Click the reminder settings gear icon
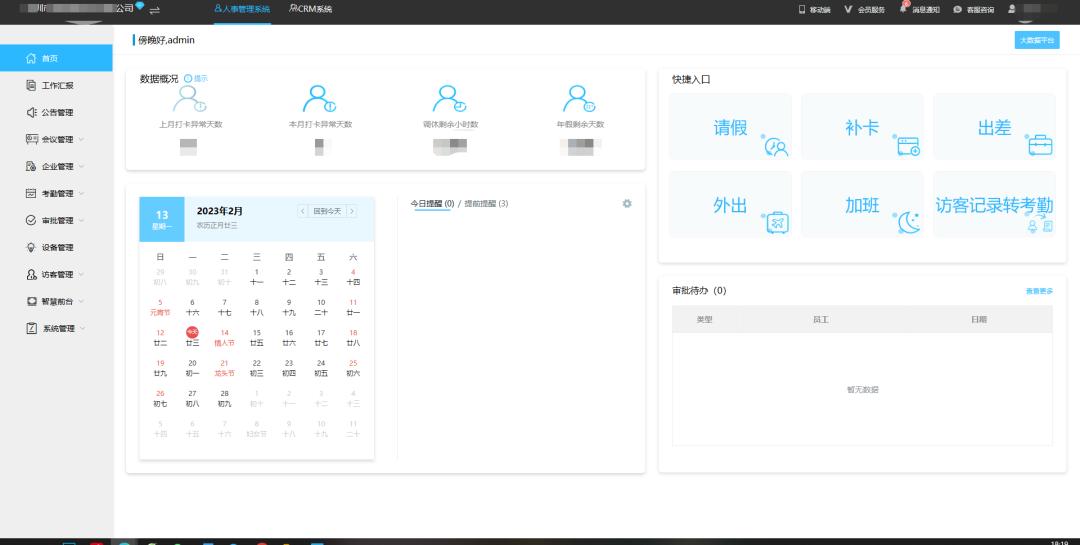1080x545 pixels. click(627, 203)
